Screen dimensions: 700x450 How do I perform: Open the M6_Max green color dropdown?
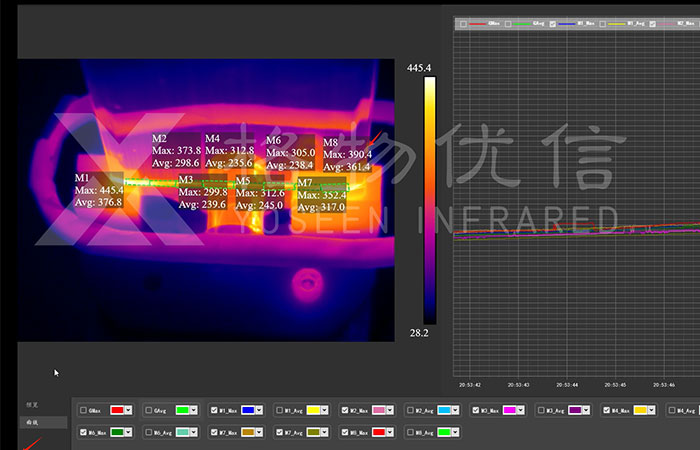129,432
